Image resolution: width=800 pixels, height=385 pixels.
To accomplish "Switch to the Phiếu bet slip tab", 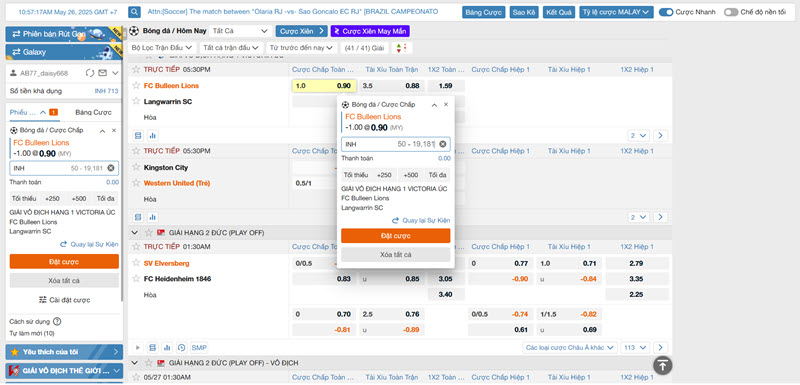I will (34, 112).
